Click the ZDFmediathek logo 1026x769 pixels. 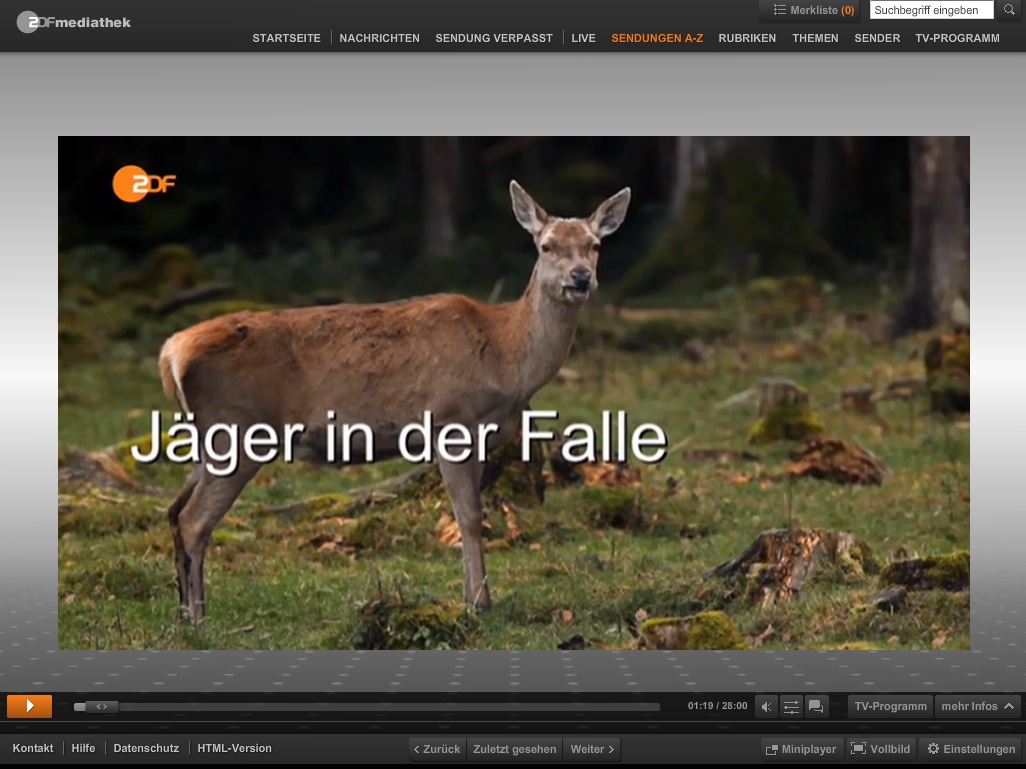click(x=73, y=21)
